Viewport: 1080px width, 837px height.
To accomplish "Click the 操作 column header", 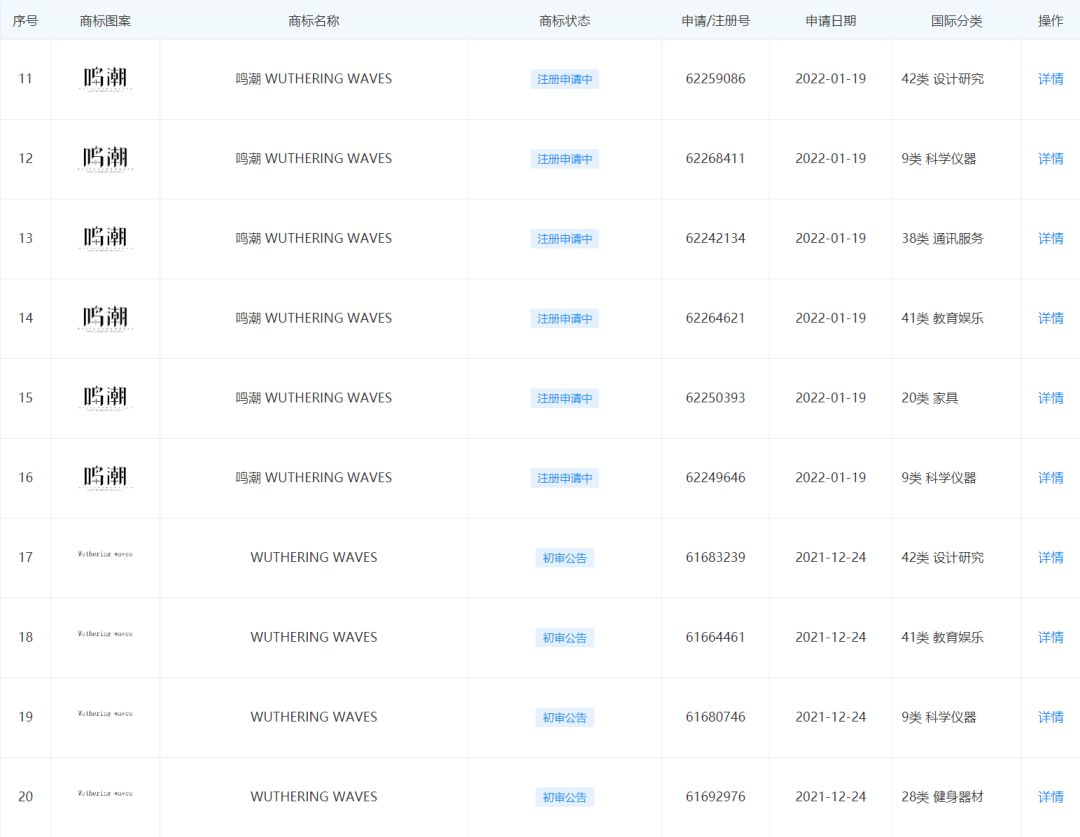I will [1050, 21].
